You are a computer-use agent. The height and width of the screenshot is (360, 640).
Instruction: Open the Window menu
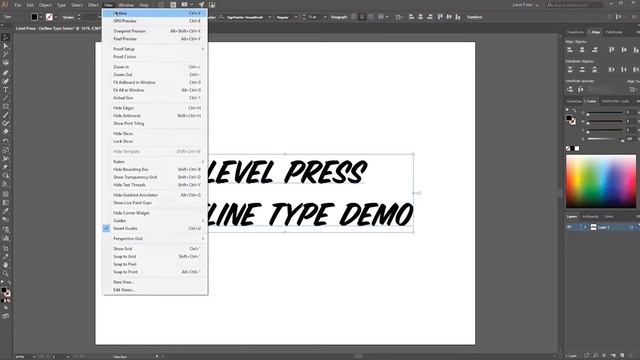pyautogui.click(x=126, y=5)
